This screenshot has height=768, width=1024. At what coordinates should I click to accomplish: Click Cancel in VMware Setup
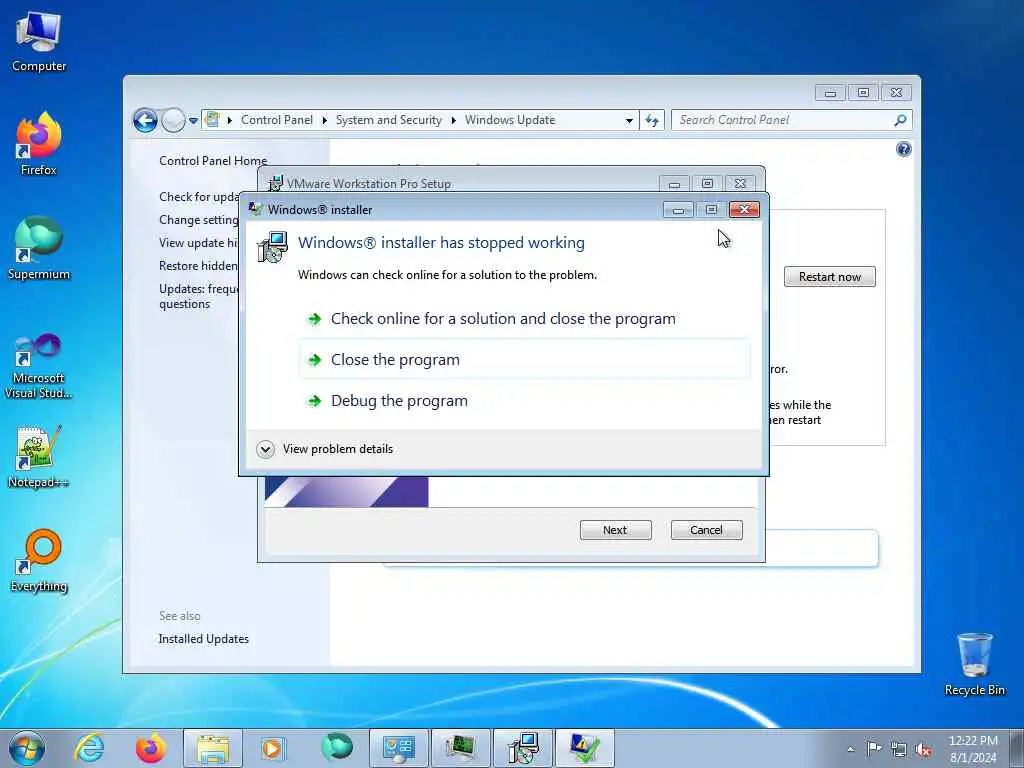click(707, 530)
